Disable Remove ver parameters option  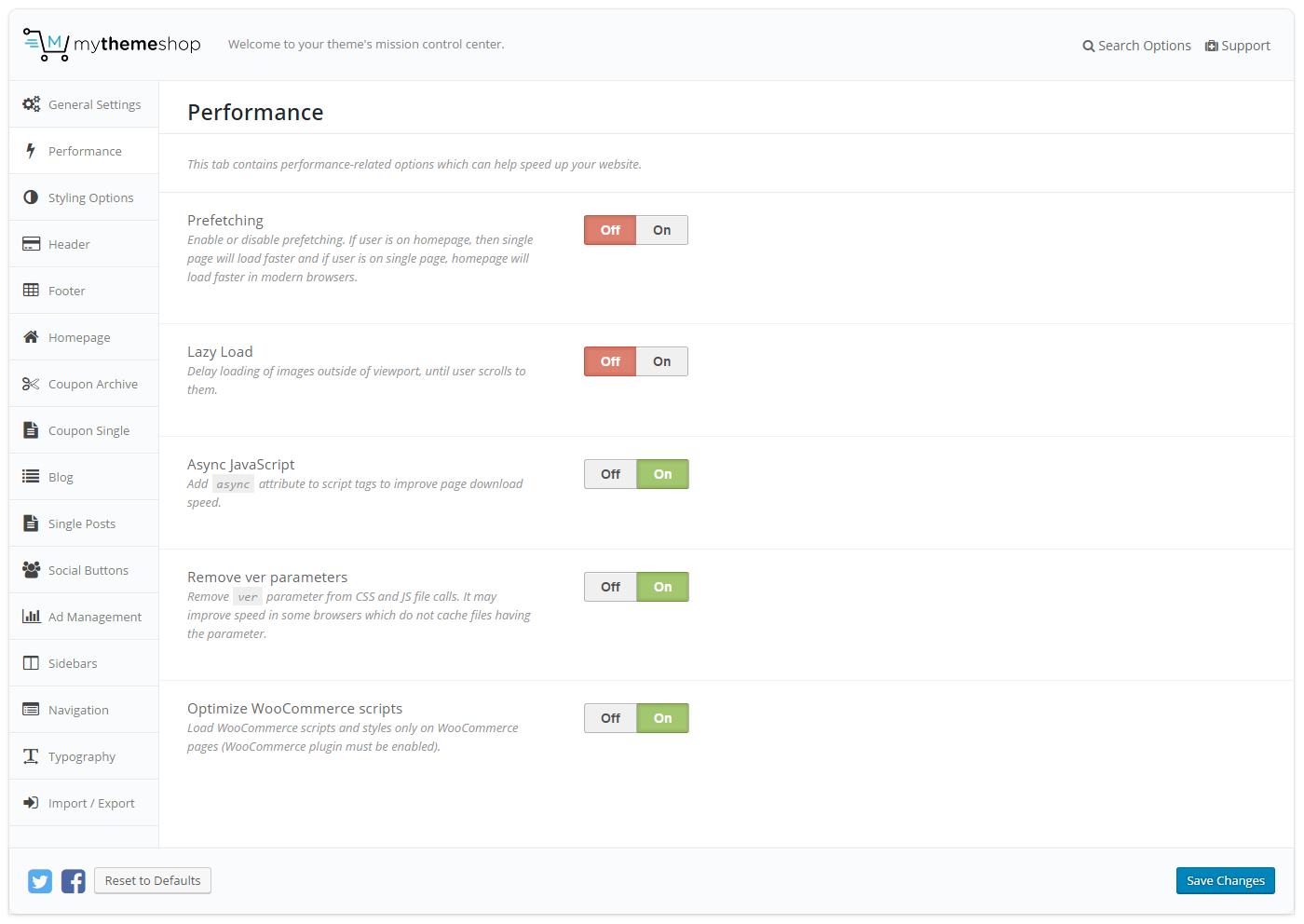click(610, 587)
